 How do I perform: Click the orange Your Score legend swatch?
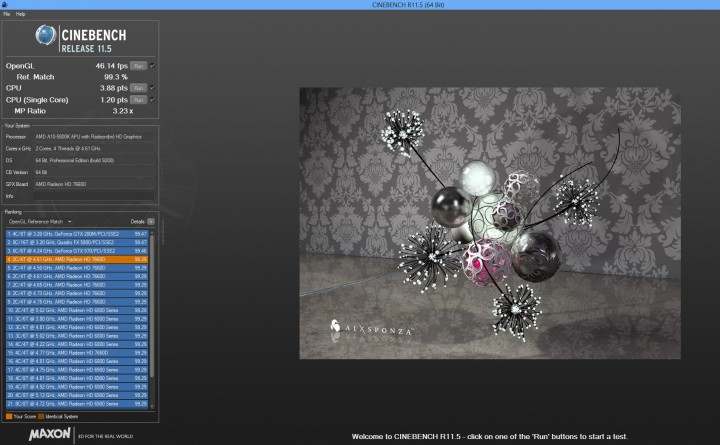click(7, 414)
